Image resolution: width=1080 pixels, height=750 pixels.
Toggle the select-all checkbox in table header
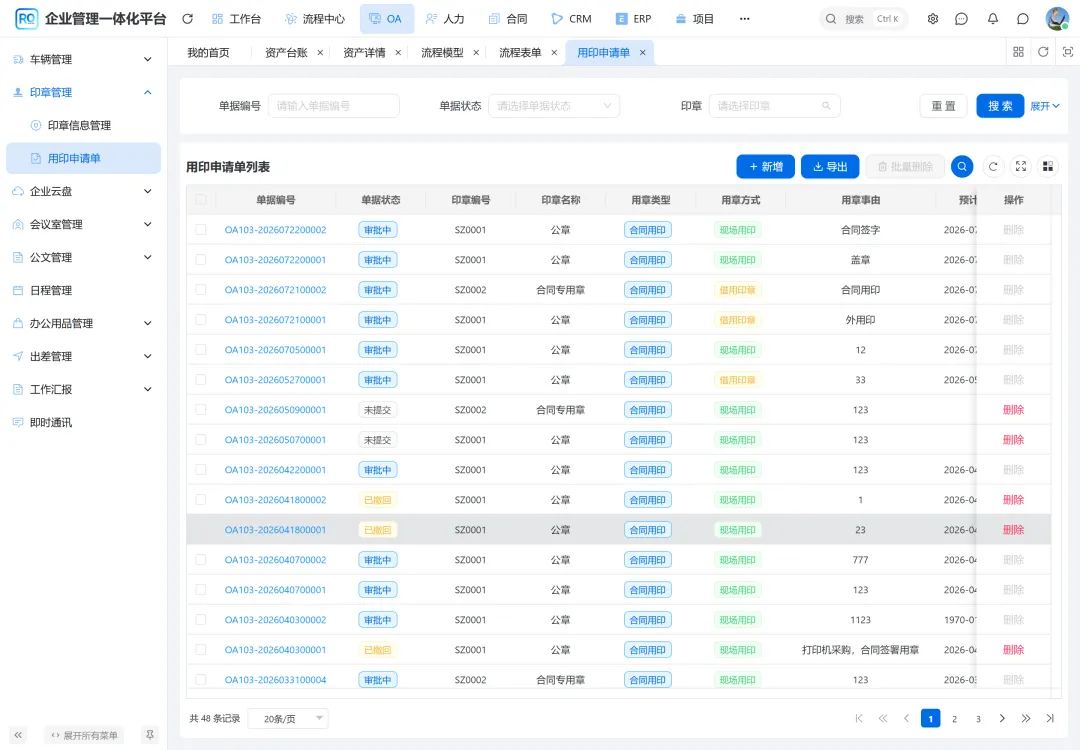200,200
